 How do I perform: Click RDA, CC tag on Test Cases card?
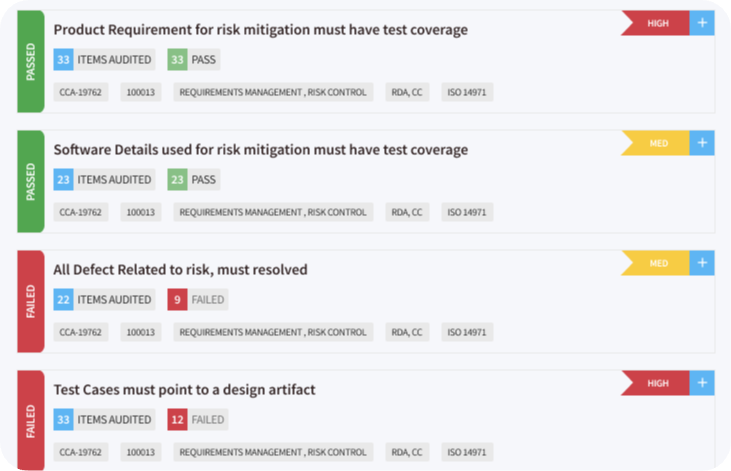(x=405, y=452)
